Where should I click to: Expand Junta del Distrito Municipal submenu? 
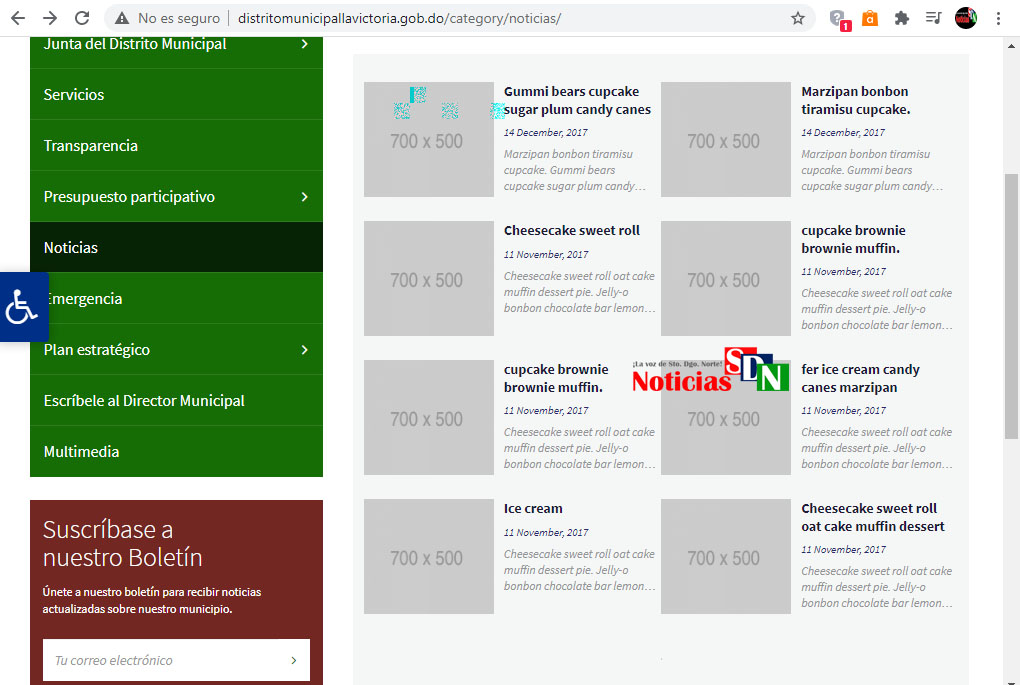304,44
